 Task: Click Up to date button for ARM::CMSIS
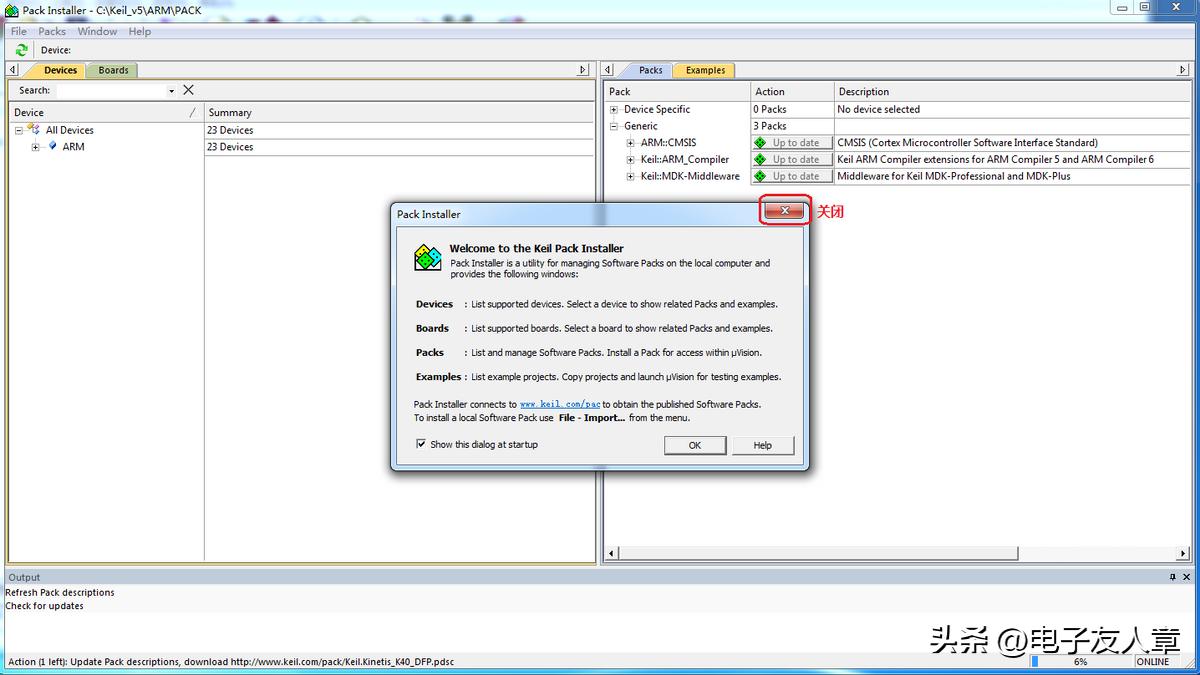click(x=793, y=143)
